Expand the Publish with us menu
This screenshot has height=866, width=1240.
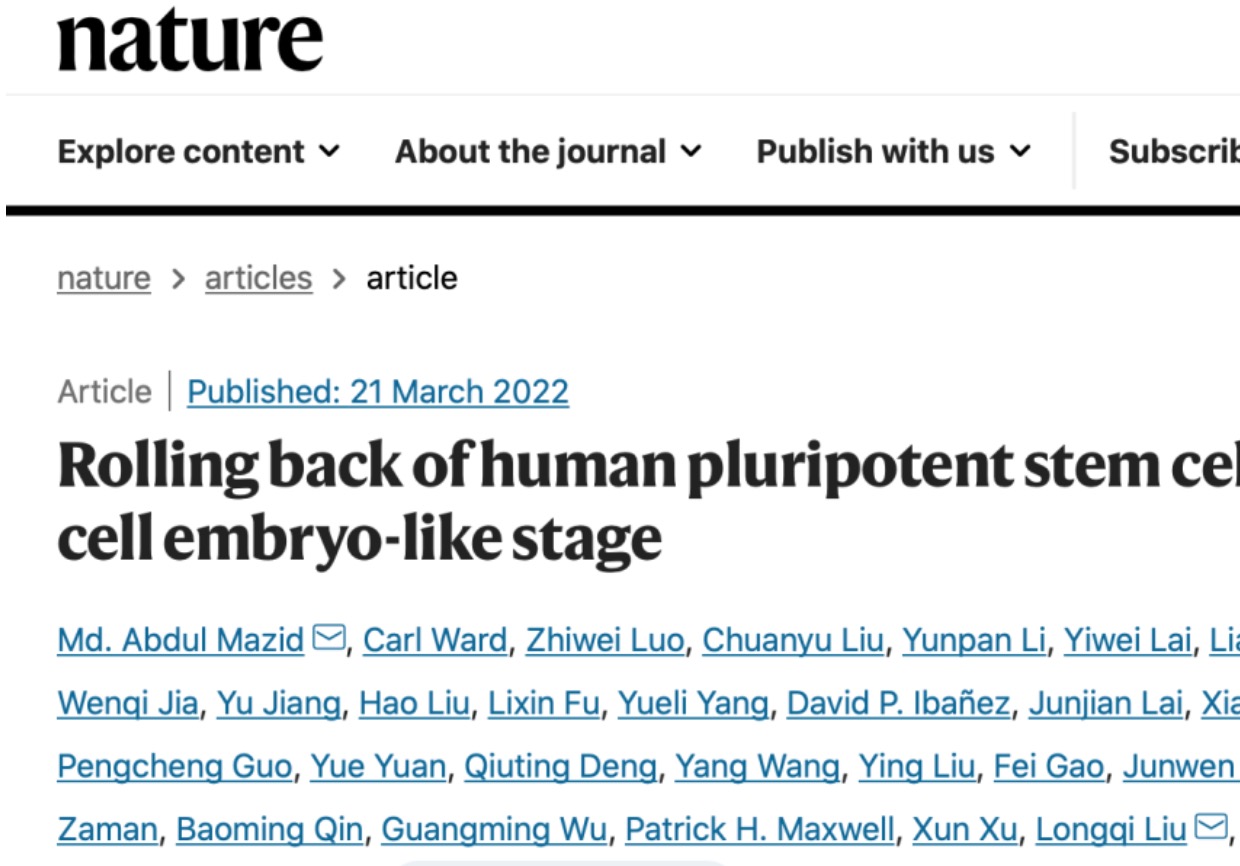click(x=893, y=151)
